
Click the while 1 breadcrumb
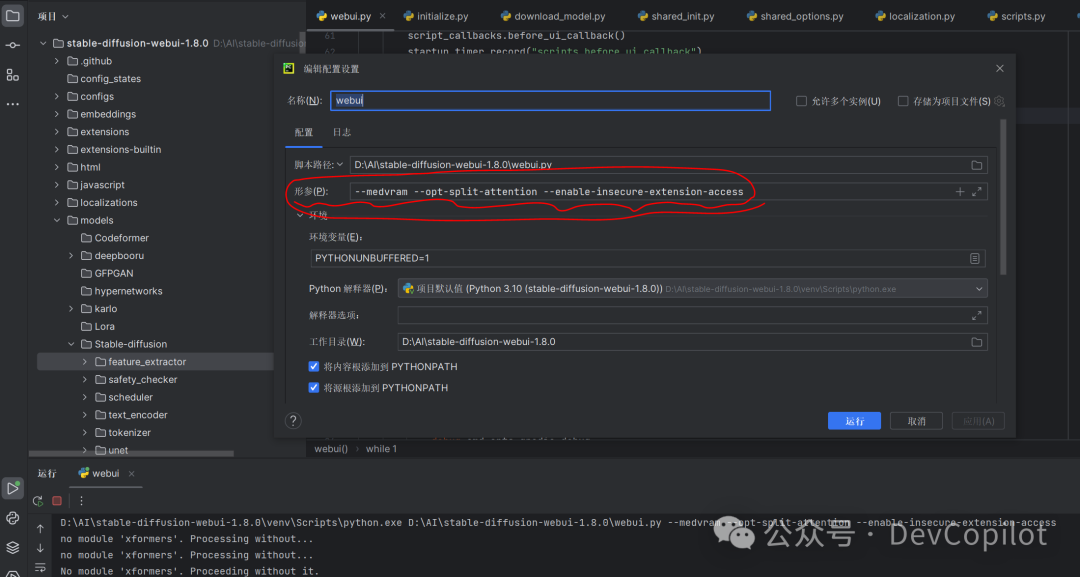tap(381, 449)
